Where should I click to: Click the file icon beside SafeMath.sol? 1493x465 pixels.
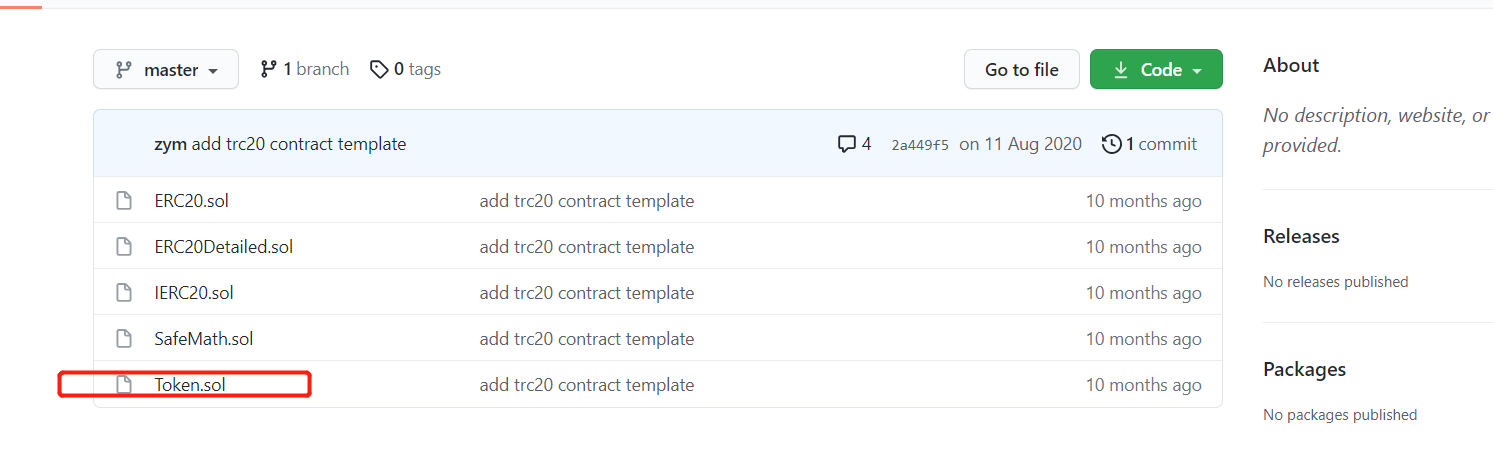coord(124,338)
